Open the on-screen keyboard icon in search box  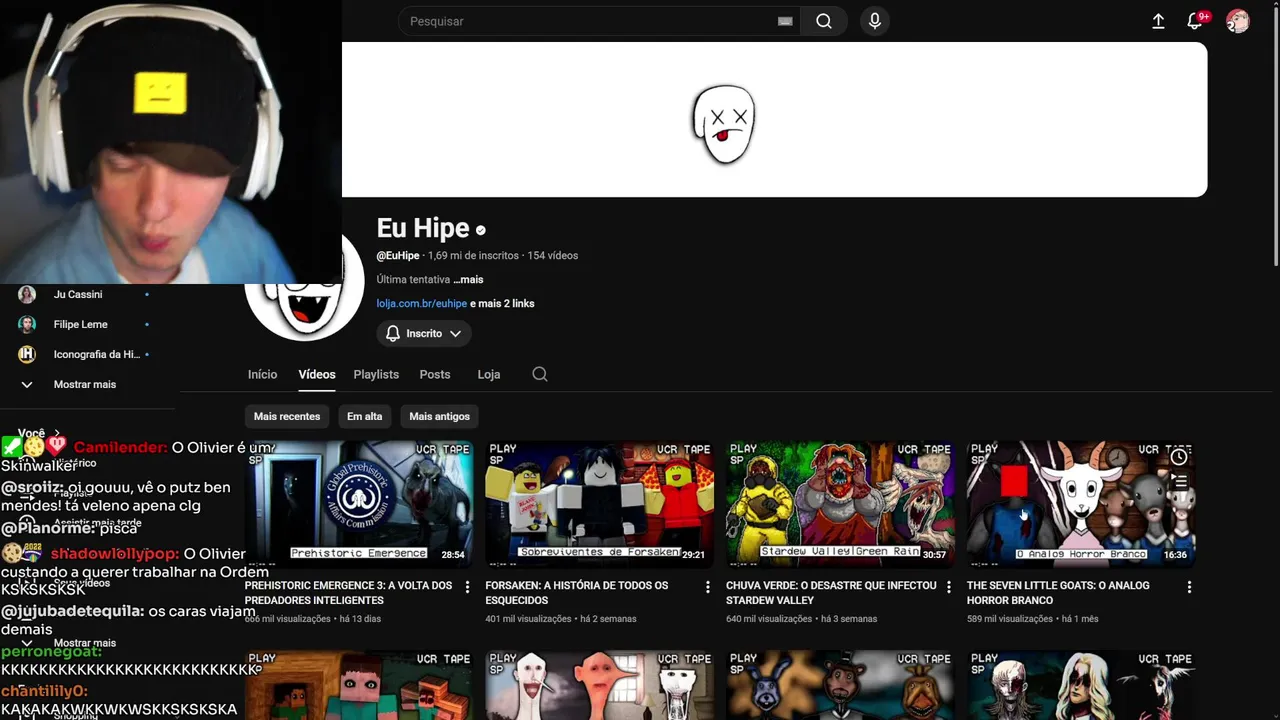[x=785, y=21]
